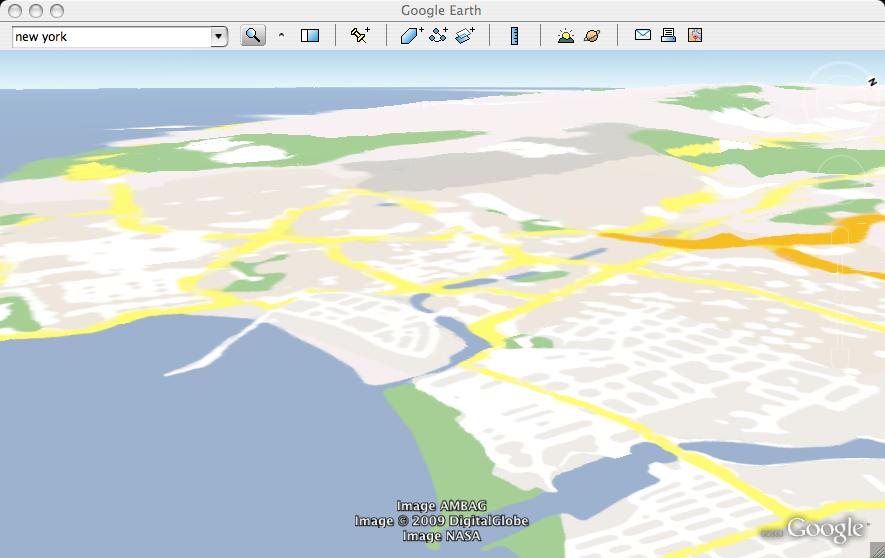Add a polygon to the map
This screenshot has width=885, height=558.
point(412,36)
